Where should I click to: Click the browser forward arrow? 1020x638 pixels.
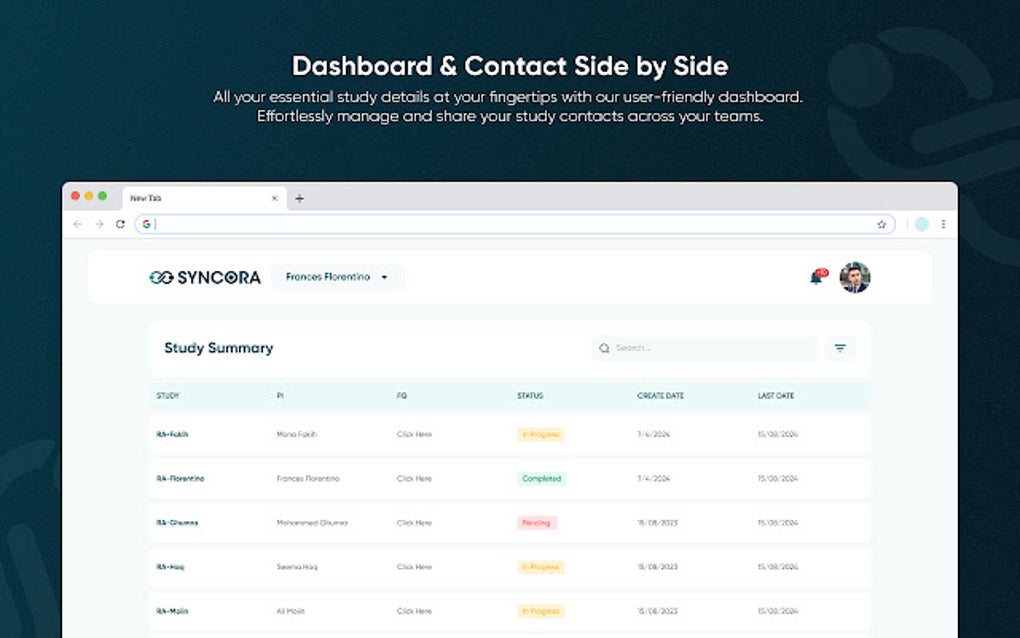[x=100, y=224]
